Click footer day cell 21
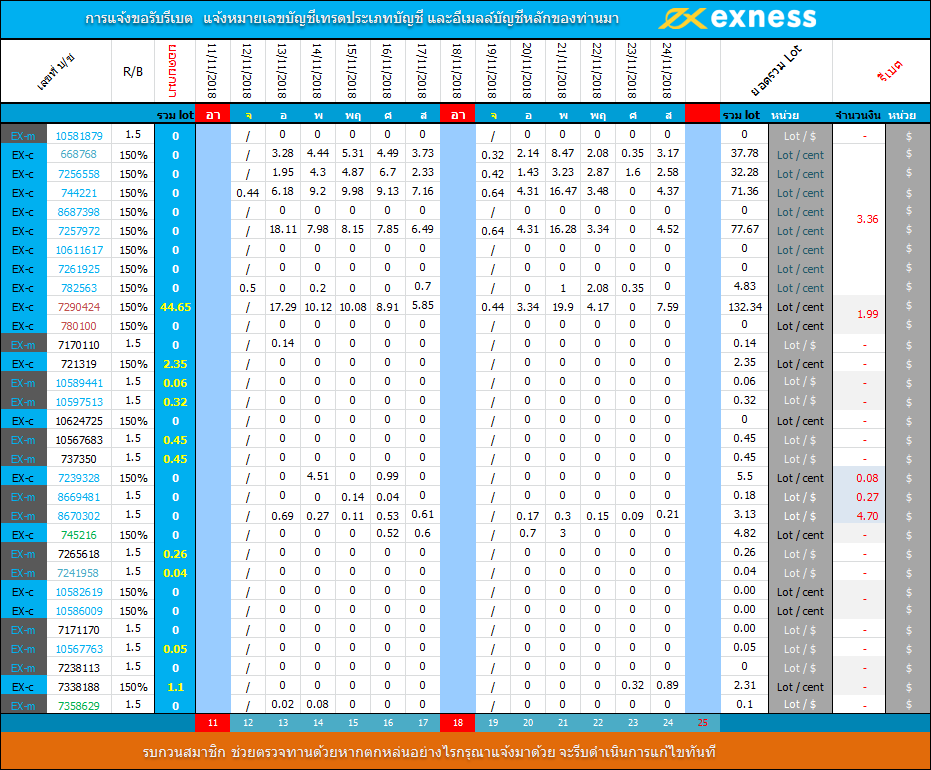 [x=563, y=723]
